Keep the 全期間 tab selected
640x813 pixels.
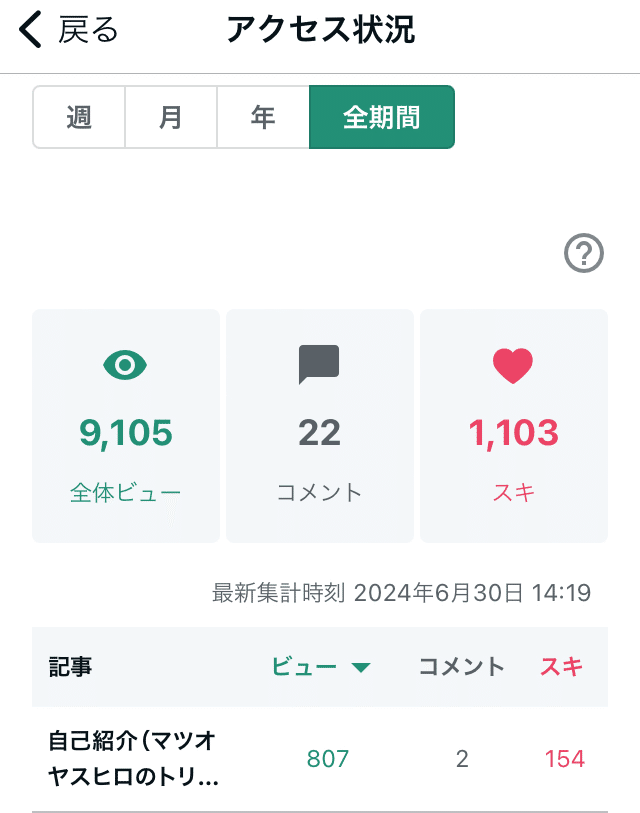382,116
